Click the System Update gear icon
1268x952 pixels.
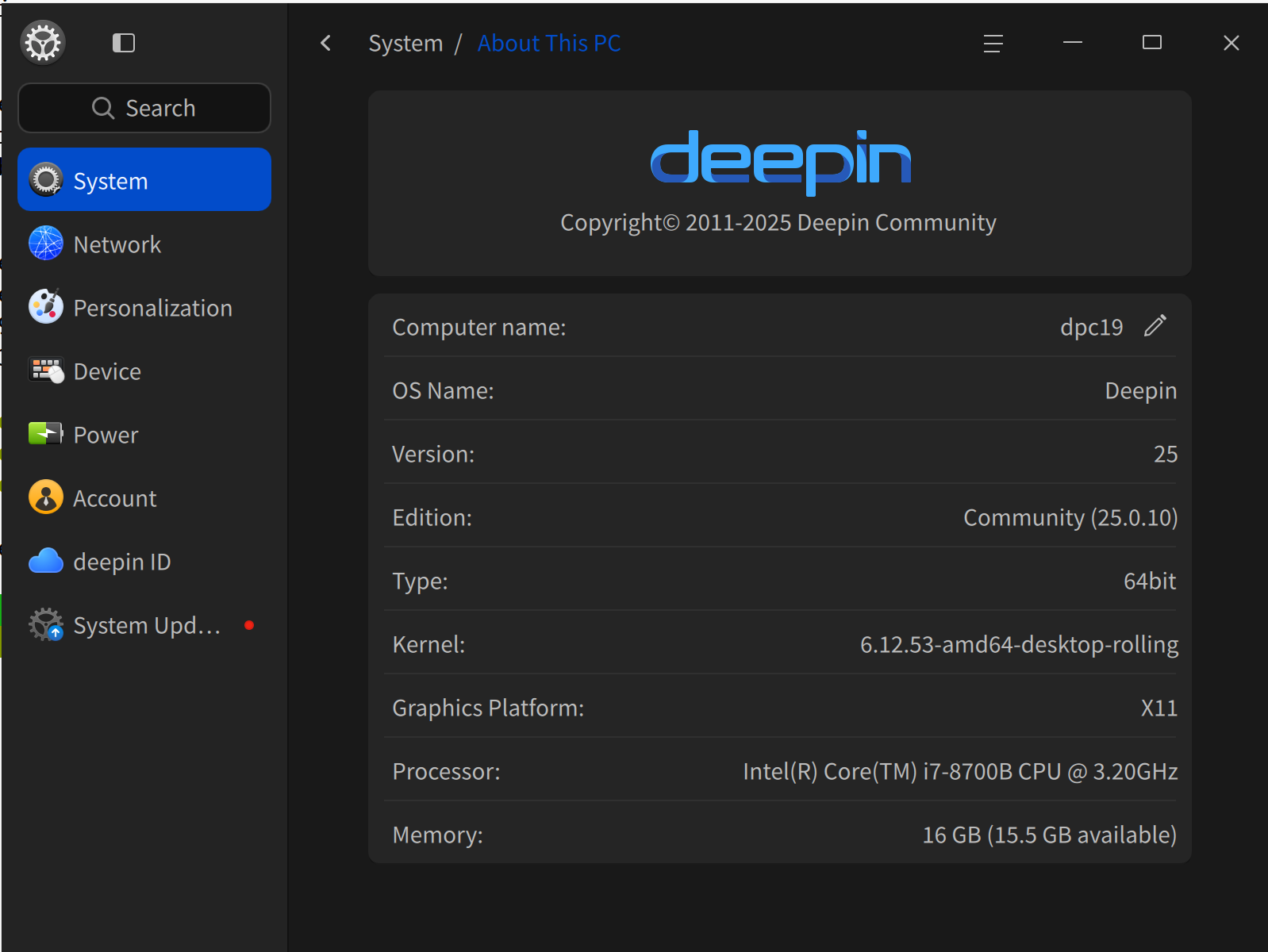46,624
